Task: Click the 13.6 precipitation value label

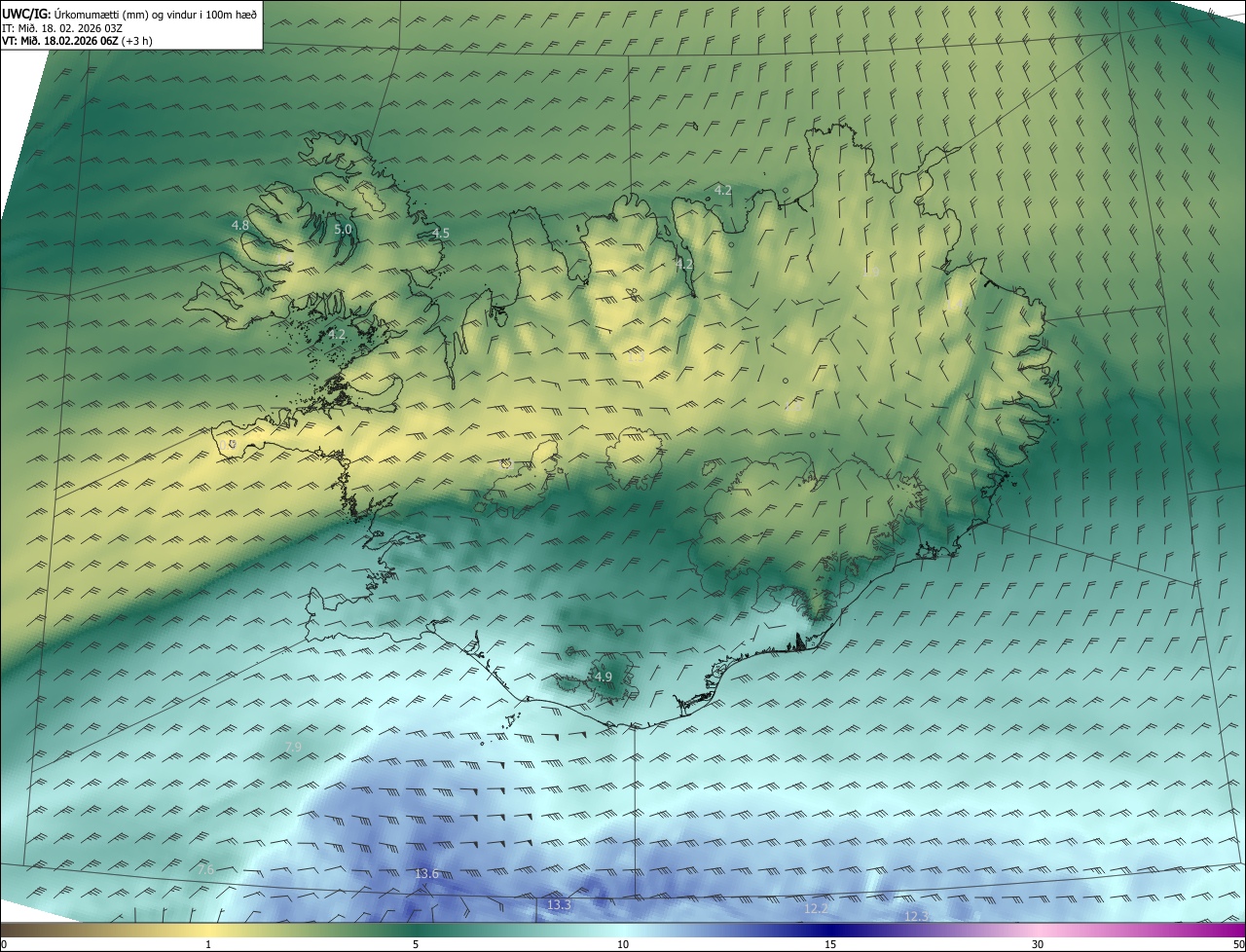Action: point(426,874)
